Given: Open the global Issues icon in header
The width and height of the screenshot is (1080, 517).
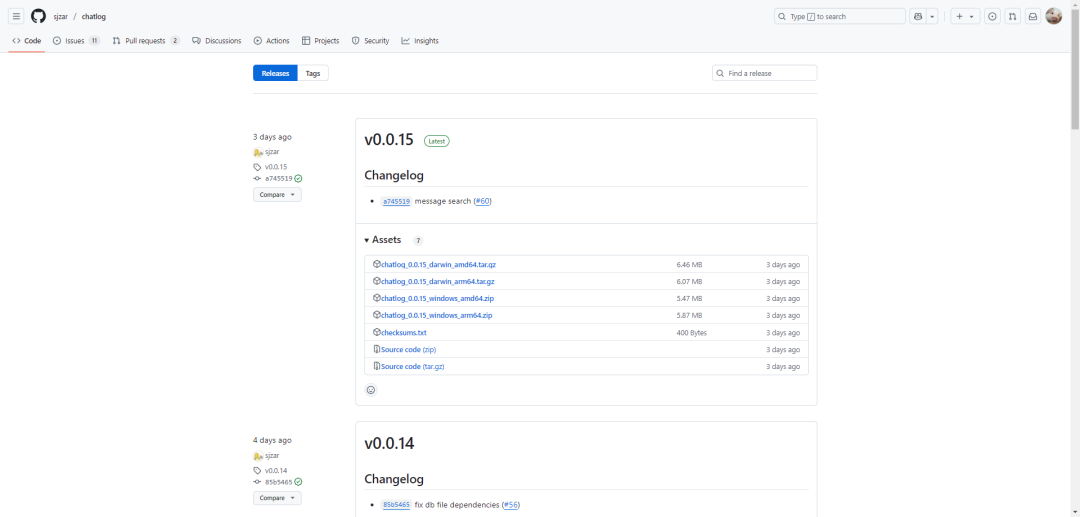Looking at the screenshot, I should point(992,16).
